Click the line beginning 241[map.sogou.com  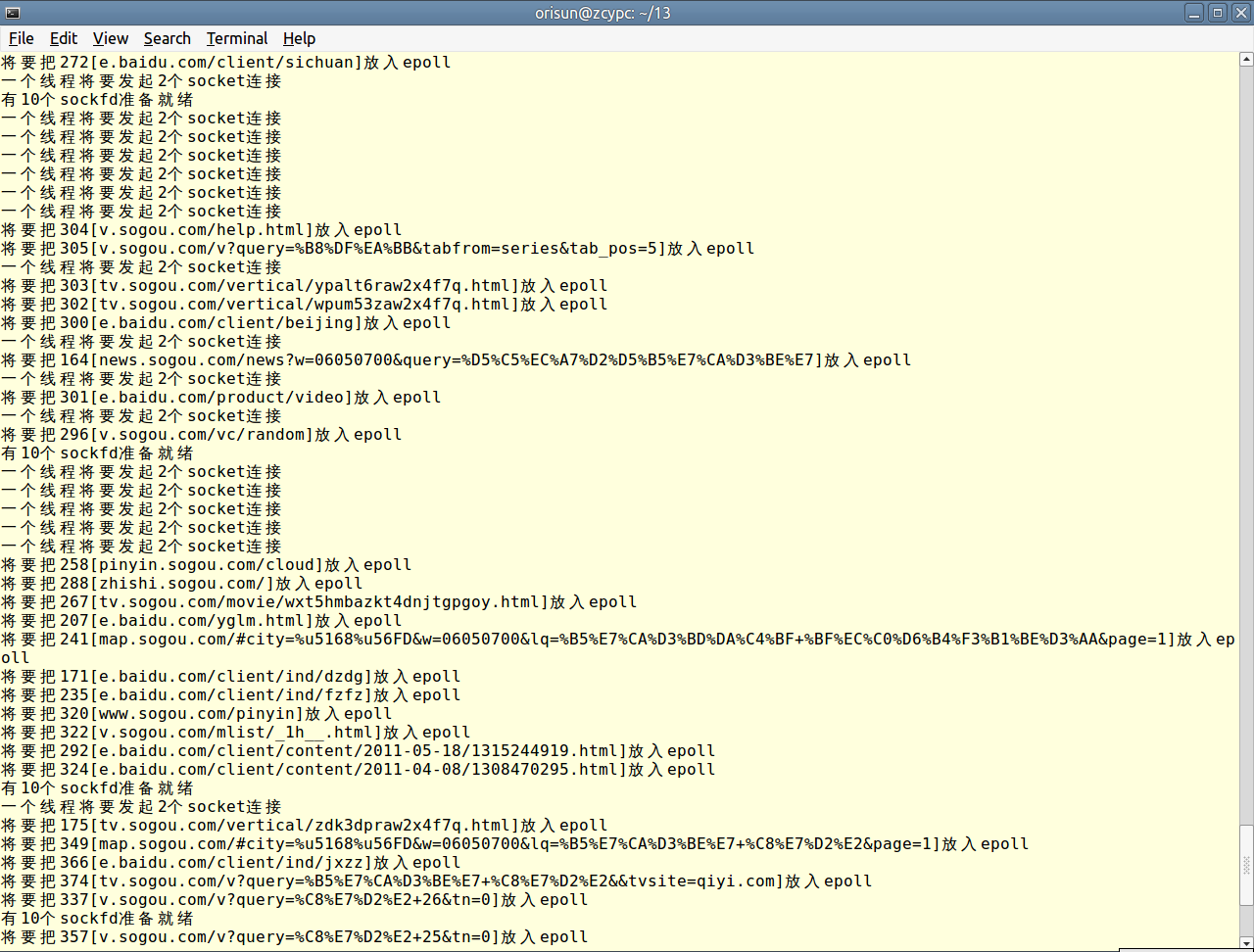tap(618, 647)
